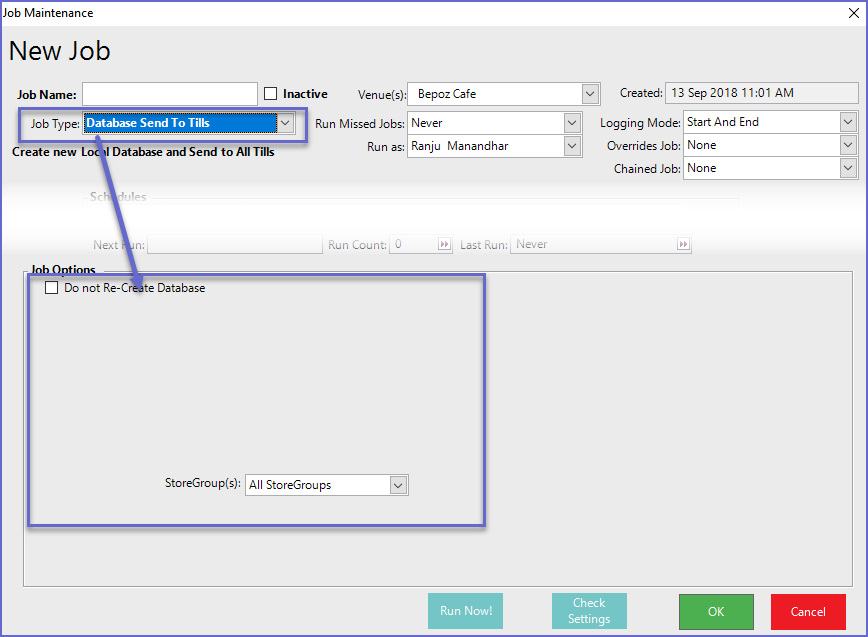Screen dimensions: 868x637
Task: Open the Job Type dropdown
Action: (285, 123)
